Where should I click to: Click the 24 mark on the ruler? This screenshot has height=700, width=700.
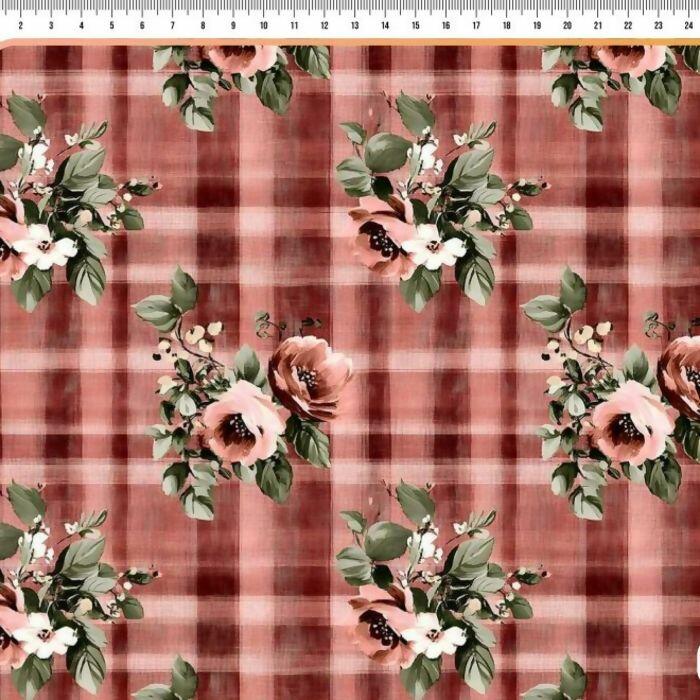[x=688, y=25]
